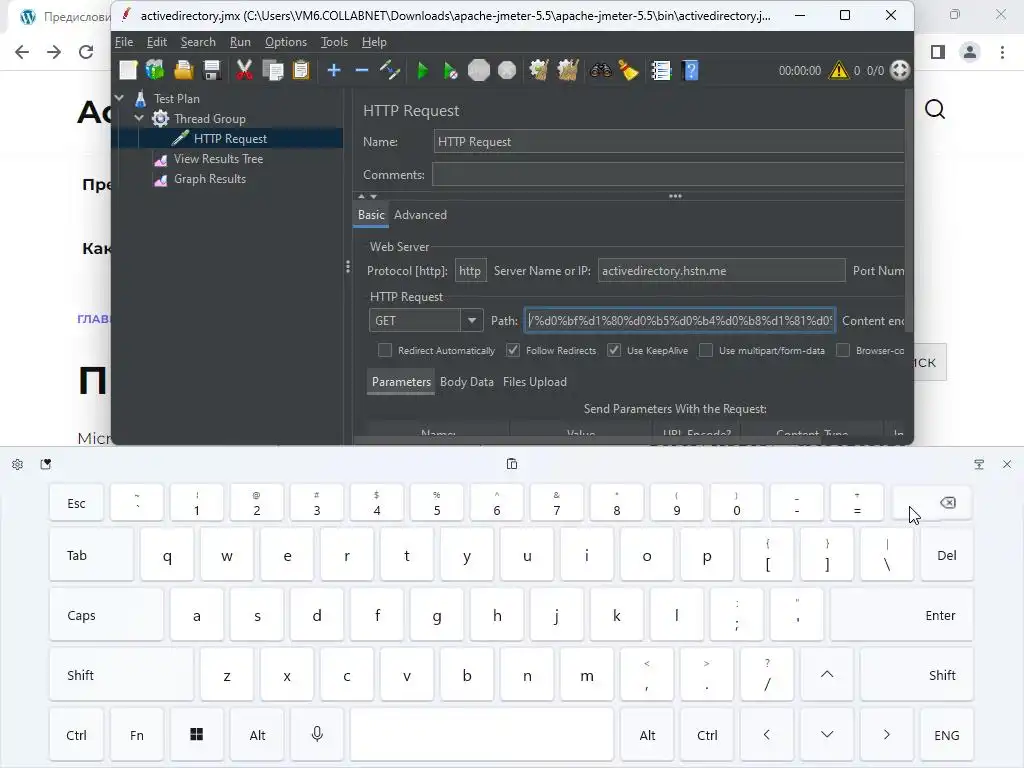Collapse all with the blue minus icon

362,70
